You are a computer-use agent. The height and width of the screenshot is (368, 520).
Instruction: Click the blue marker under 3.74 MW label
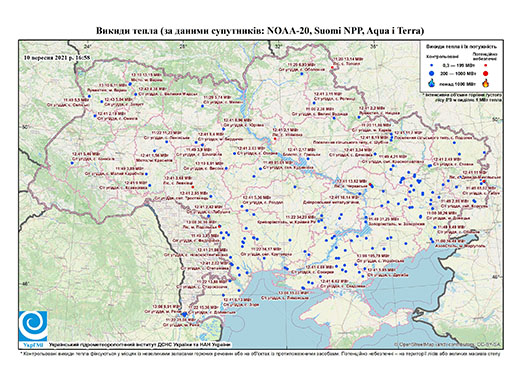[x=202, y=106]
